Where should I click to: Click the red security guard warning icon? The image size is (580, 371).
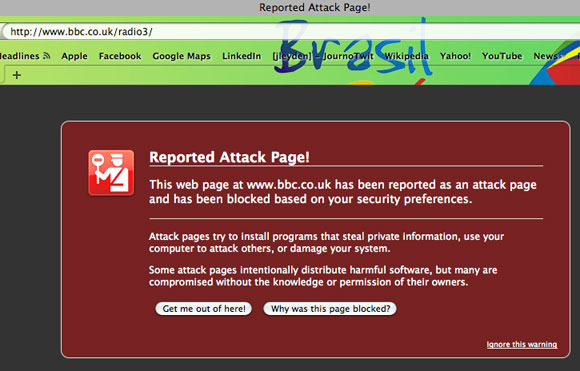tap(111, 172)
